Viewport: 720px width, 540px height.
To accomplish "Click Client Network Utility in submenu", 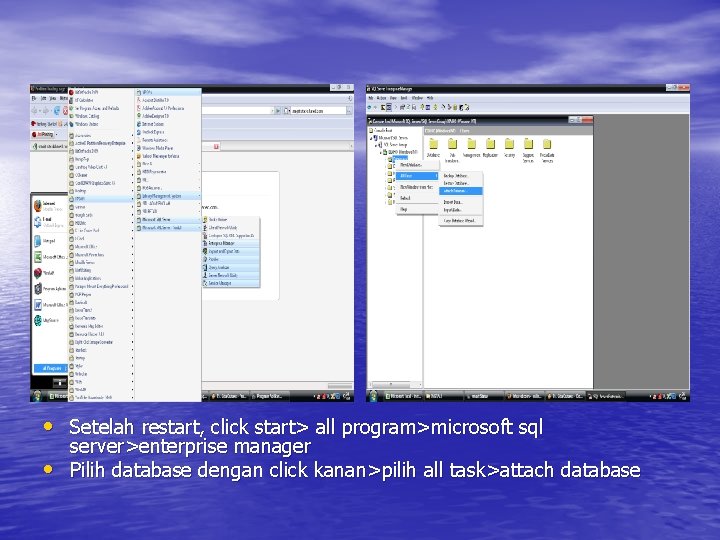I will coord(231,228).
